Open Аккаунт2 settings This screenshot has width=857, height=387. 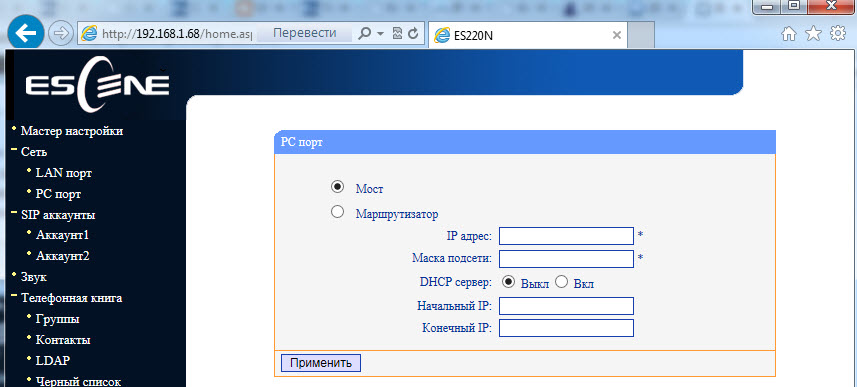[x=62, y=256]
